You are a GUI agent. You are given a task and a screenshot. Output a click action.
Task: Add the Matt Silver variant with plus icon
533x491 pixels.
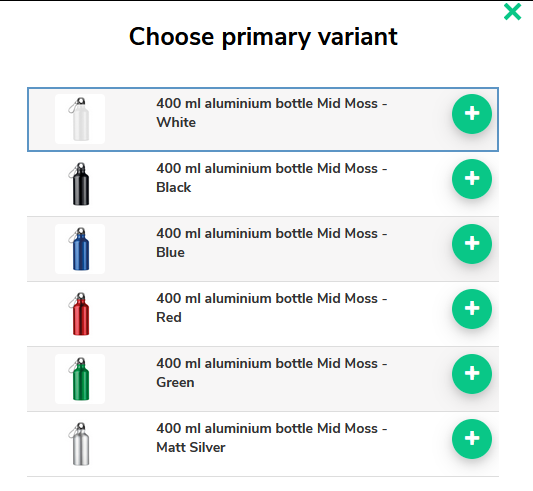471,439
